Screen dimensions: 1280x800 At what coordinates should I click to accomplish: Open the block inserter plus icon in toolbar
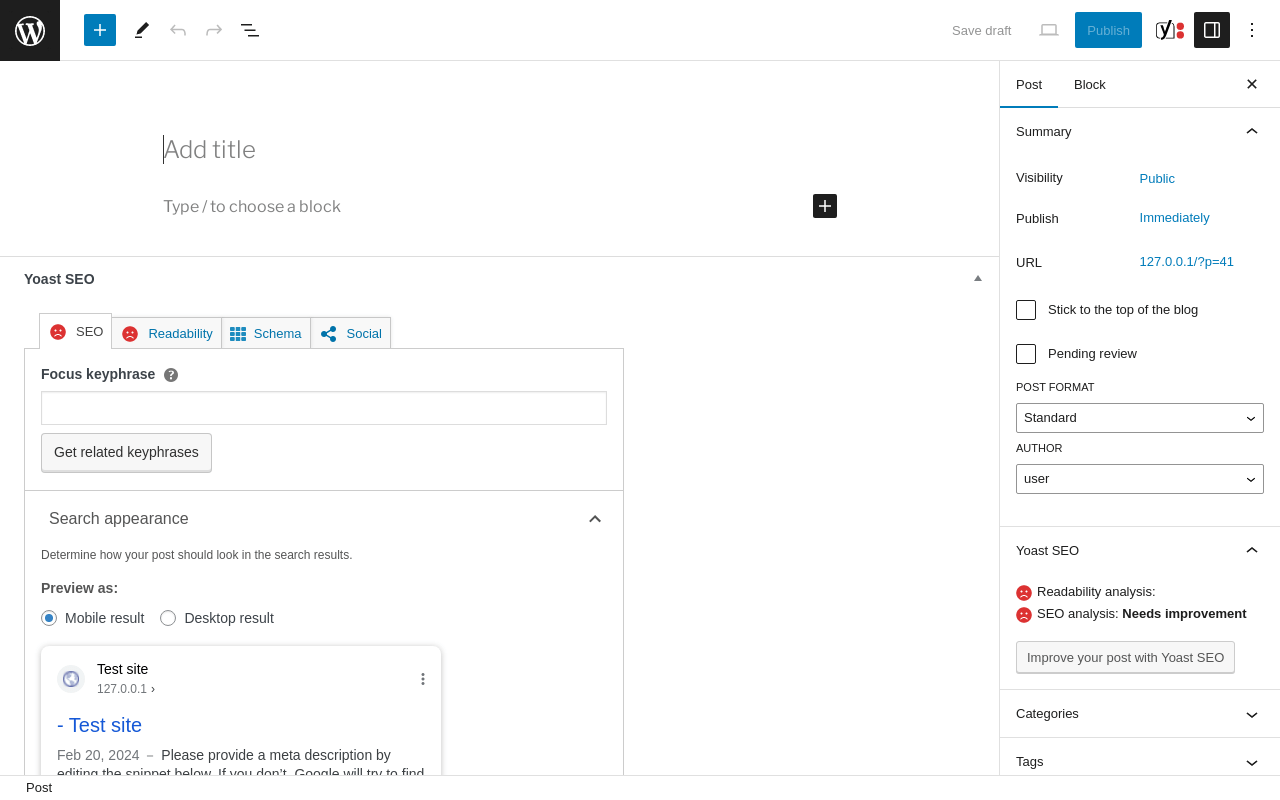pyautogui.click(x=100, y=30)
